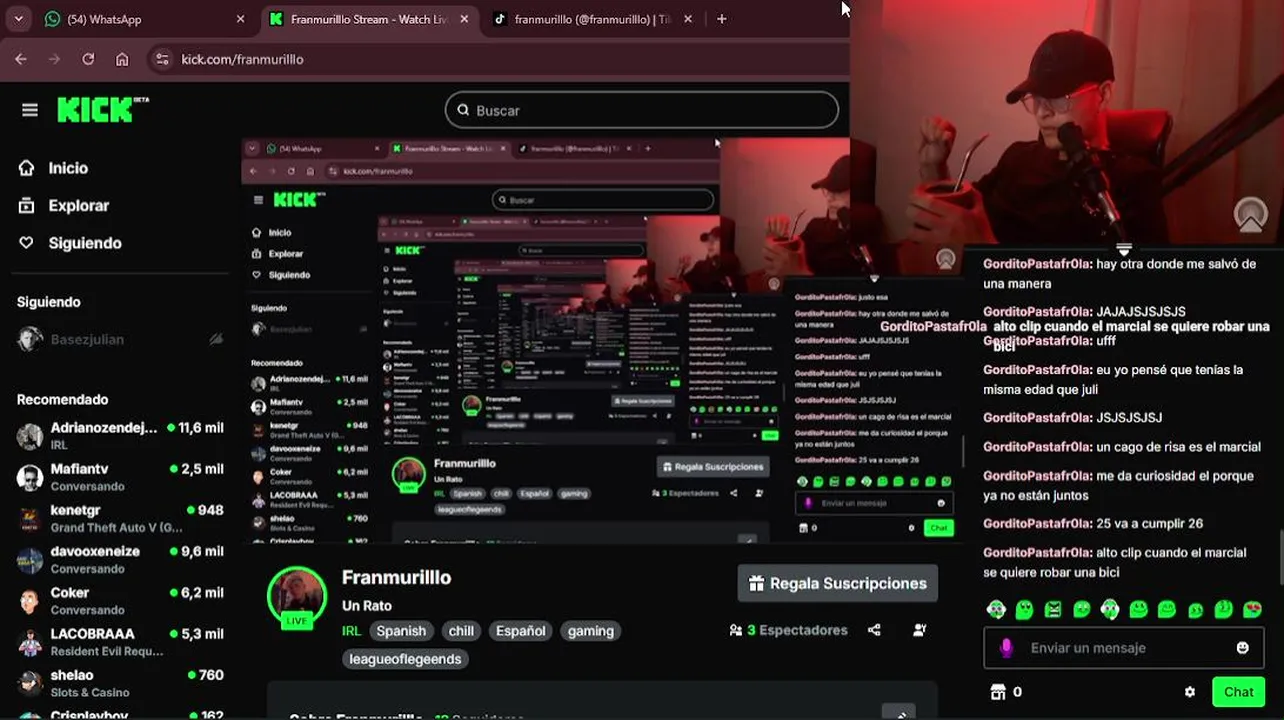Insert the heart-eyes emote
This screenshot has width=1284, height=720.
[x=1252, y=609]
